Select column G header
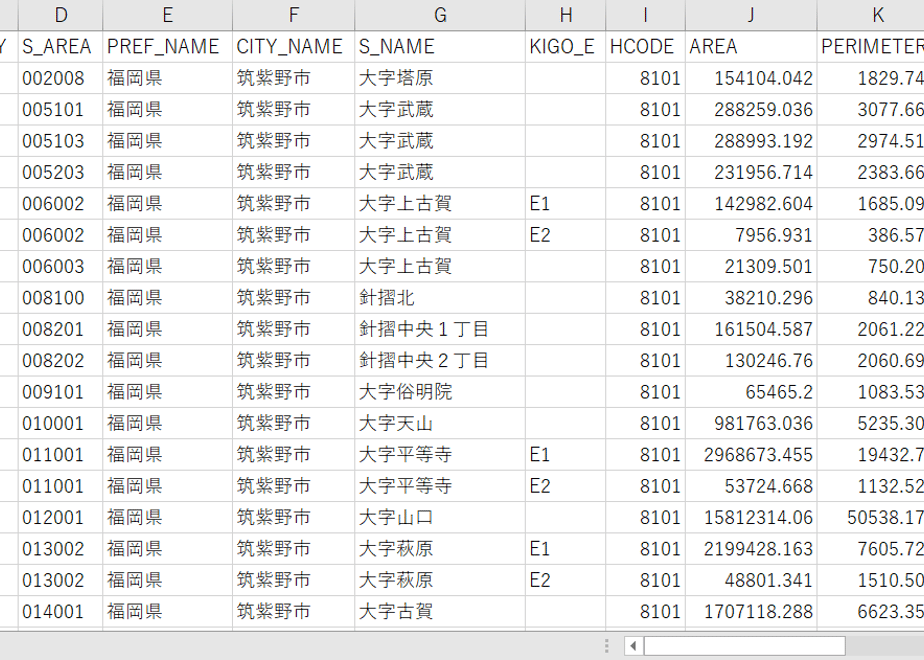This screenshot has height=660, width=924. pos(440,15)
